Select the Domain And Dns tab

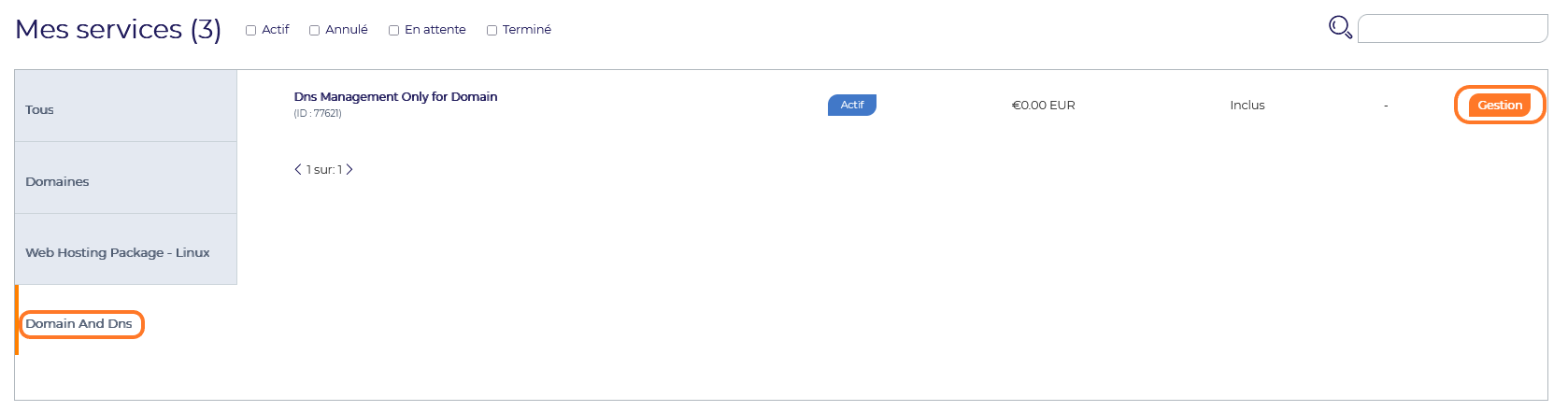[79, 323]
